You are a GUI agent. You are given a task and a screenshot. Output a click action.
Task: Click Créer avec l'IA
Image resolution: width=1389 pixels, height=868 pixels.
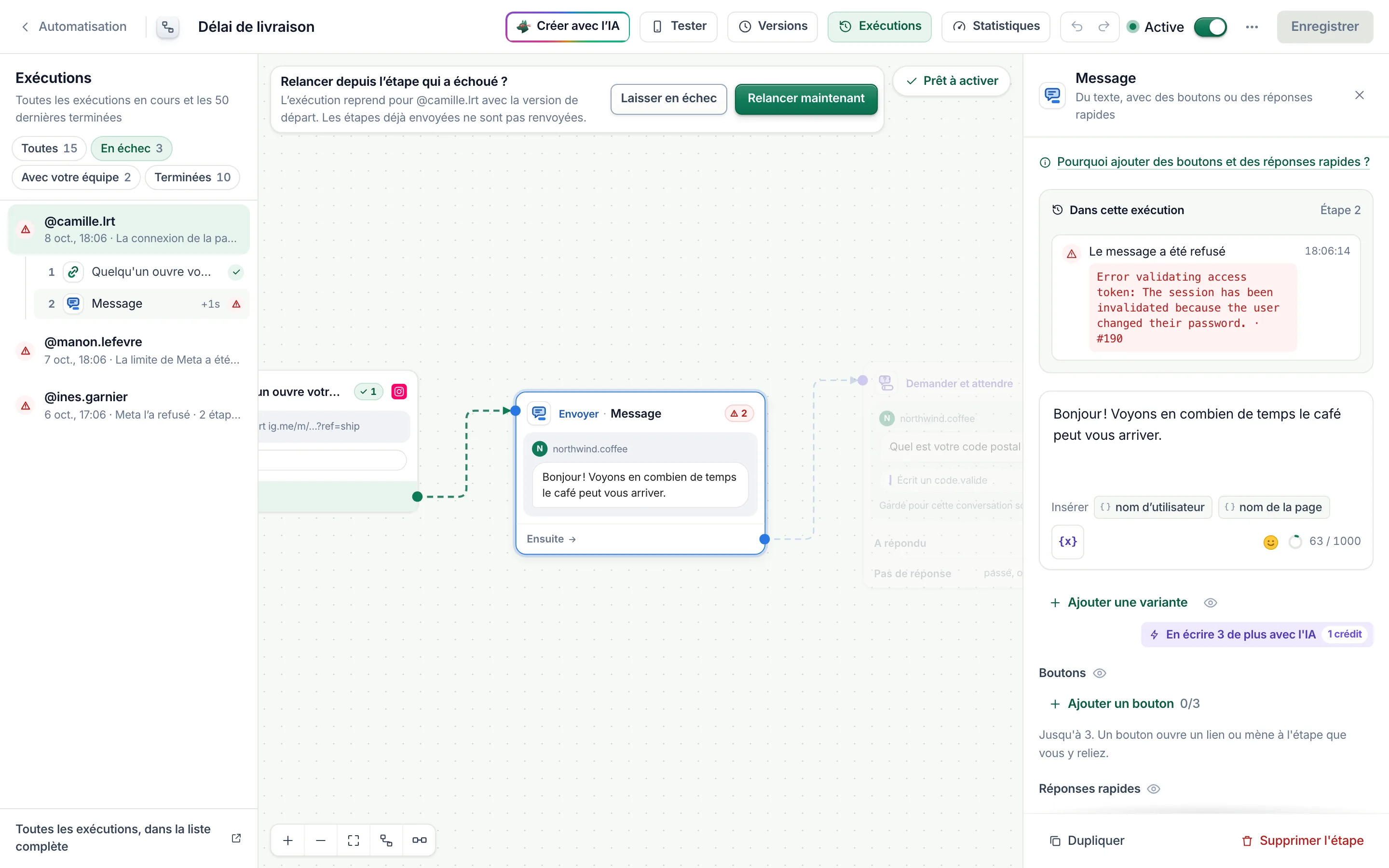[567, 27]
